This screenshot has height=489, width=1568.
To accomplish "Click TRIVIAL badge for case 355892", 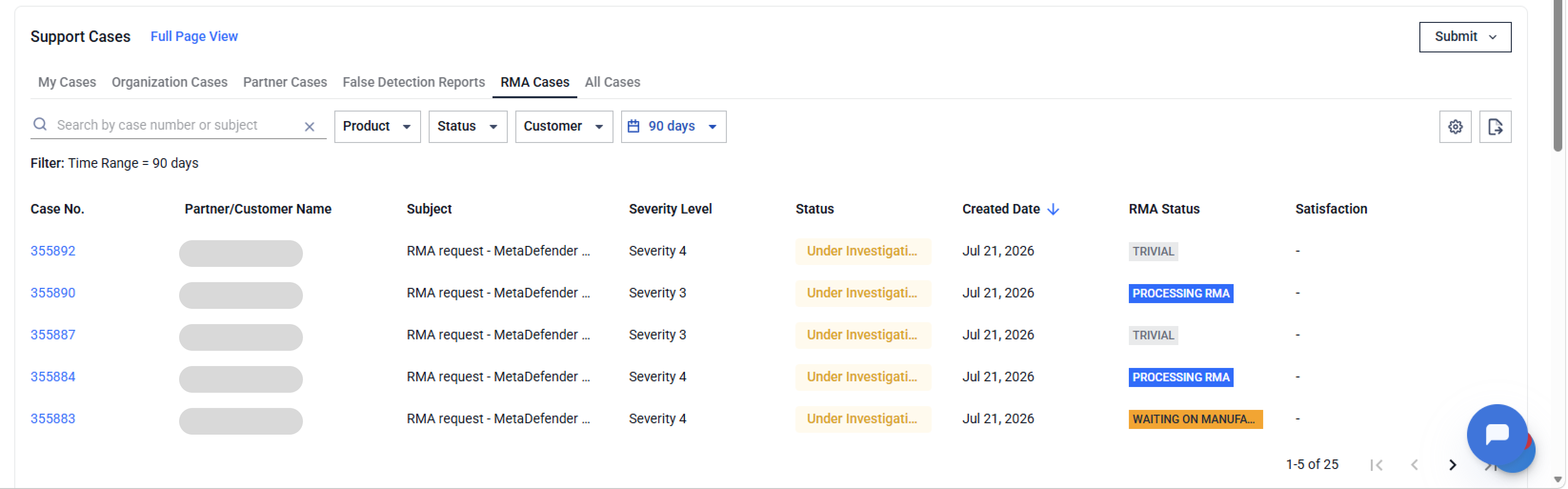I will pyautogui.click(x=1153, y=252).
